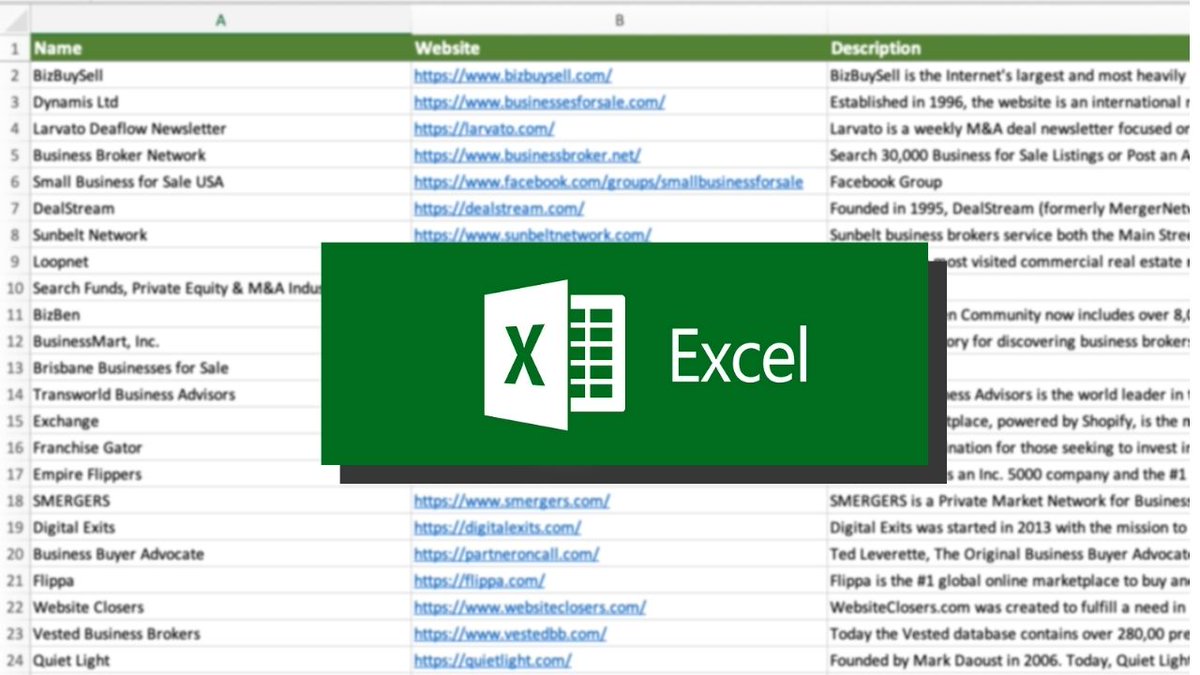Image resolution: width=1200 pixels, height=675 pixels.
Task: Select the Empire Flippers cell
Action: [185, 474]
